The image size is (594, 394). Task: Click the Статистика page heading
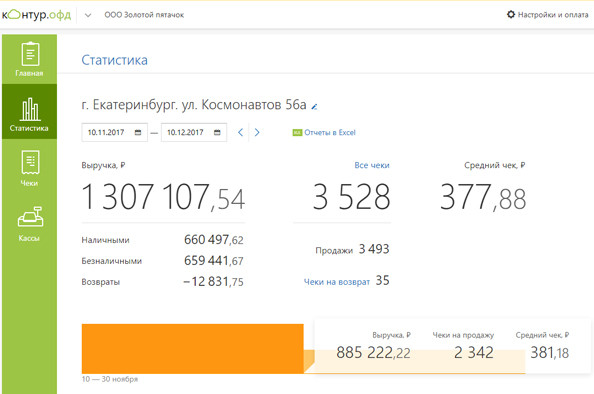[x=114, y=60]
